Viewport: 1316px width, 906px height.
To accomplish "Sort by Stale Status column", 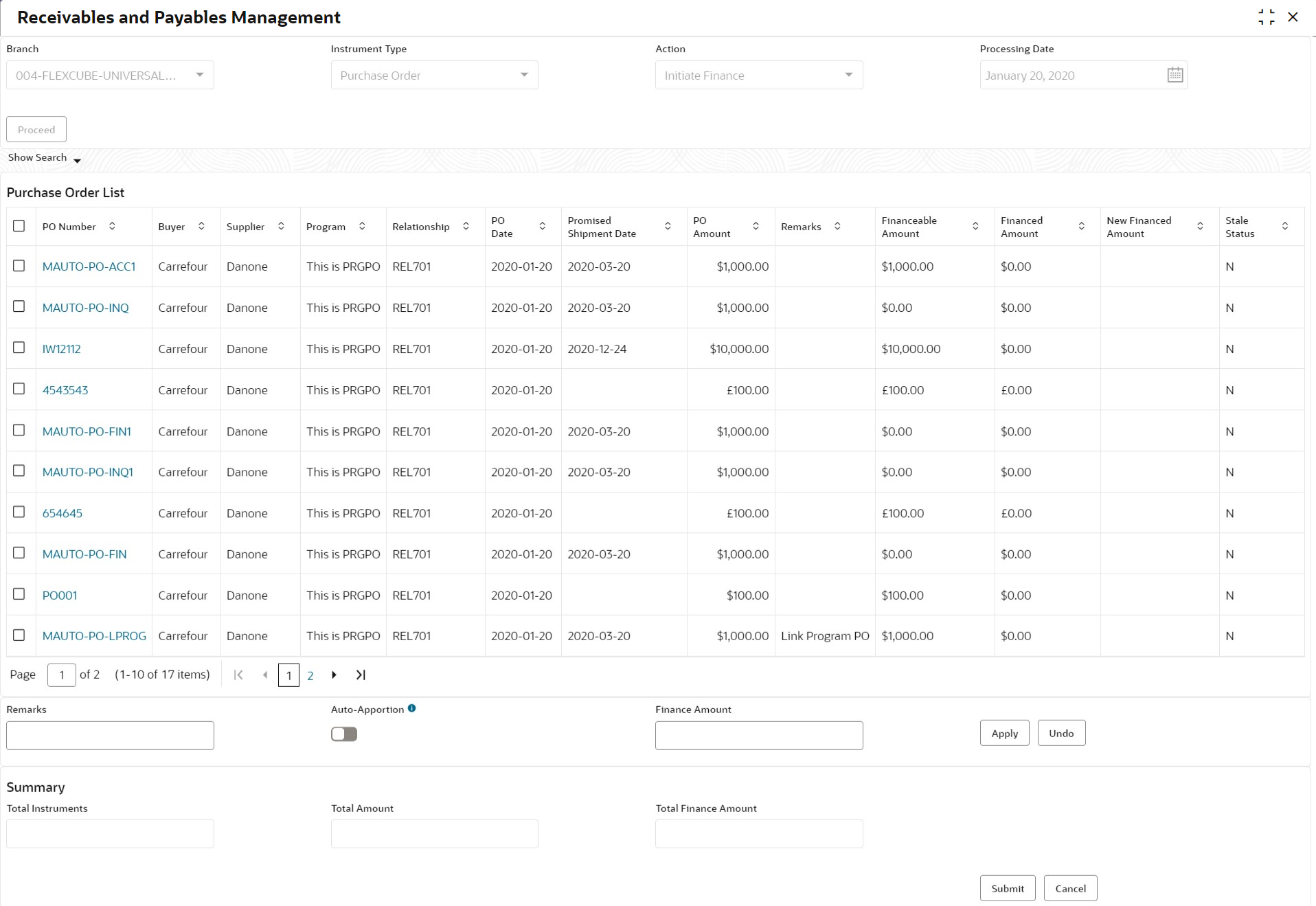I will (1284, 226).
